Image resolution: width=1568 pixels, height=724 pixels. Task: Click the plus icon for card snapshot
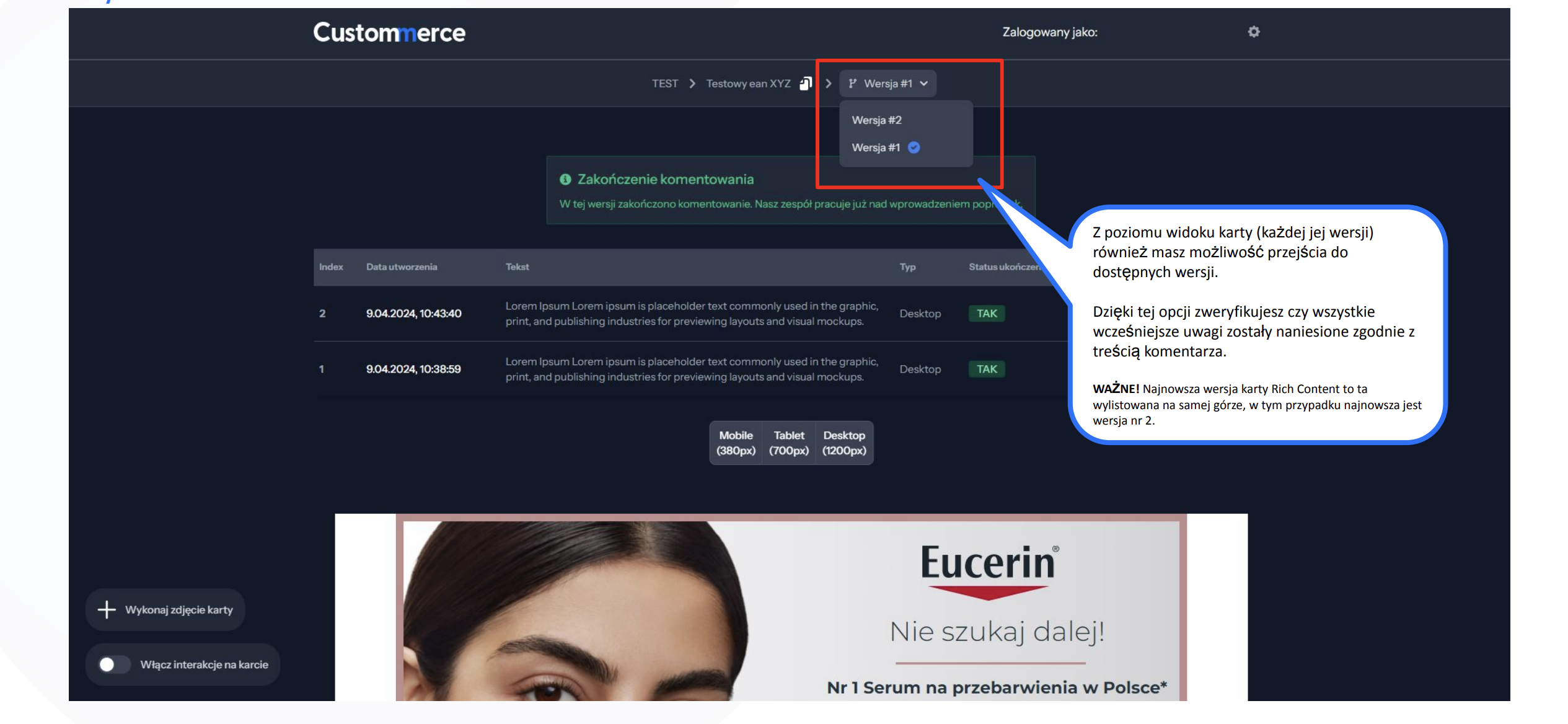pyautogui.click(x=107, y=609)
